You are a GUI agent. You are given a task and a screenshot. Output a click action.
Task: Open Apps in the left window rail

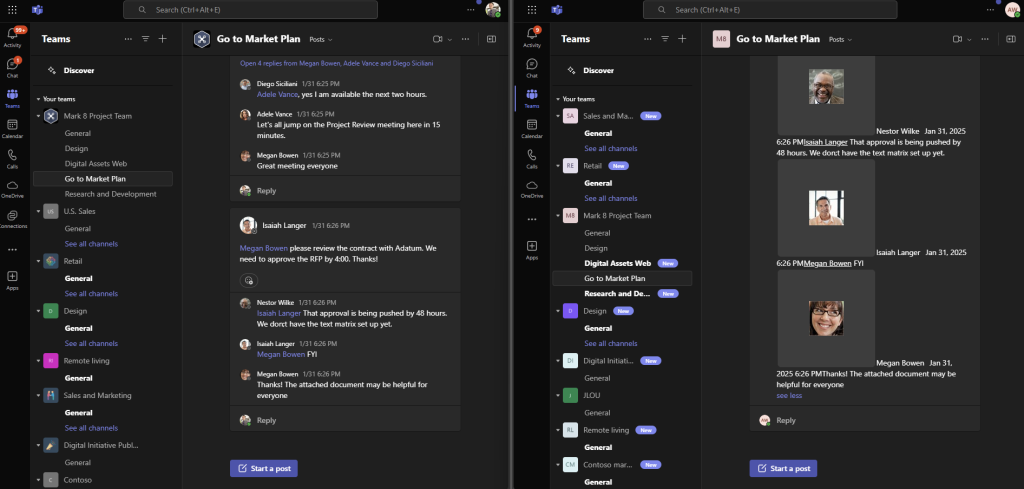(12, 281)
